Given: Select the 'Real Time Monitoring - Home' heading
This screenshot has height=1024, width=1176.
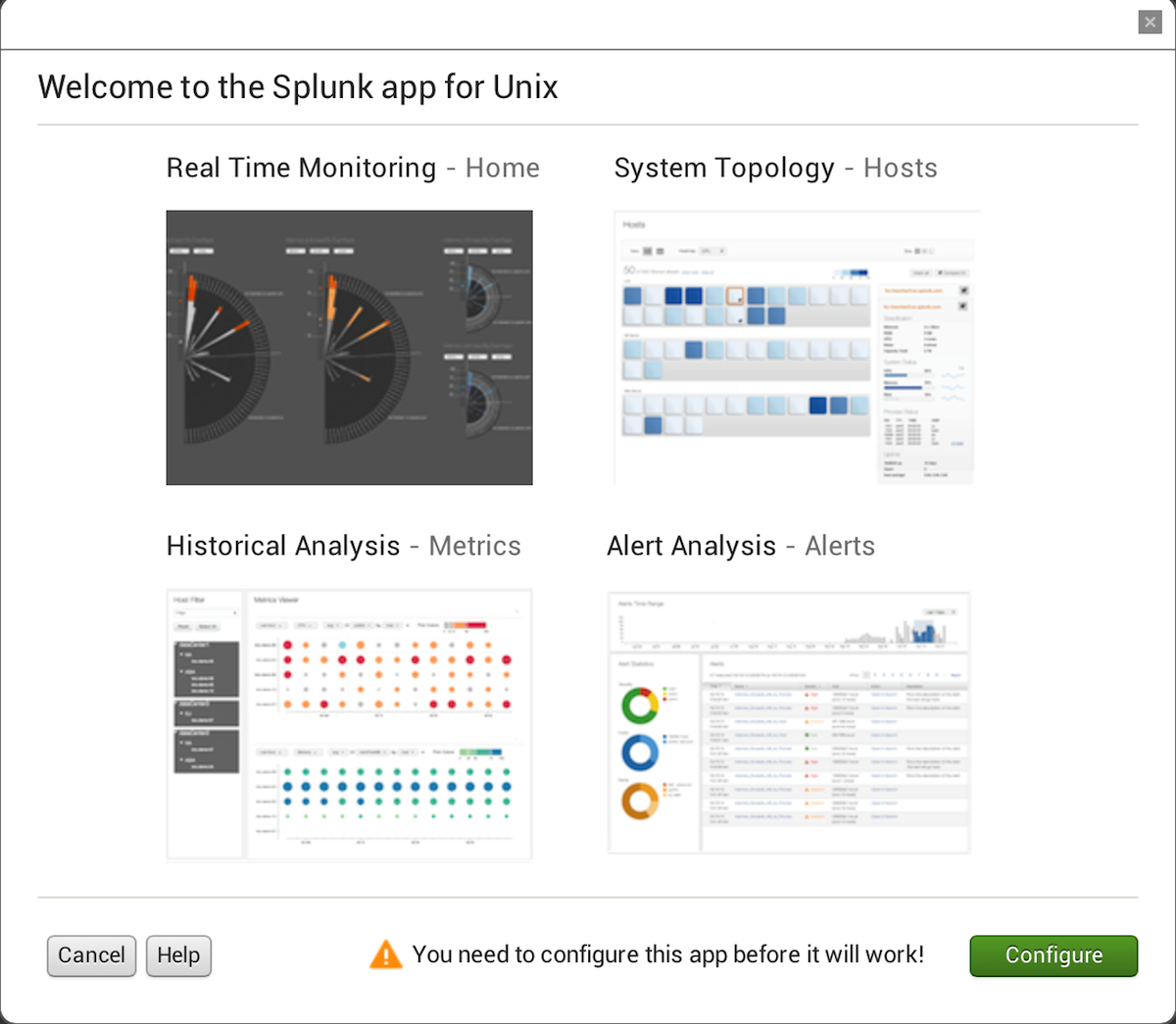Looking at the screenshot, I should 353,169.
